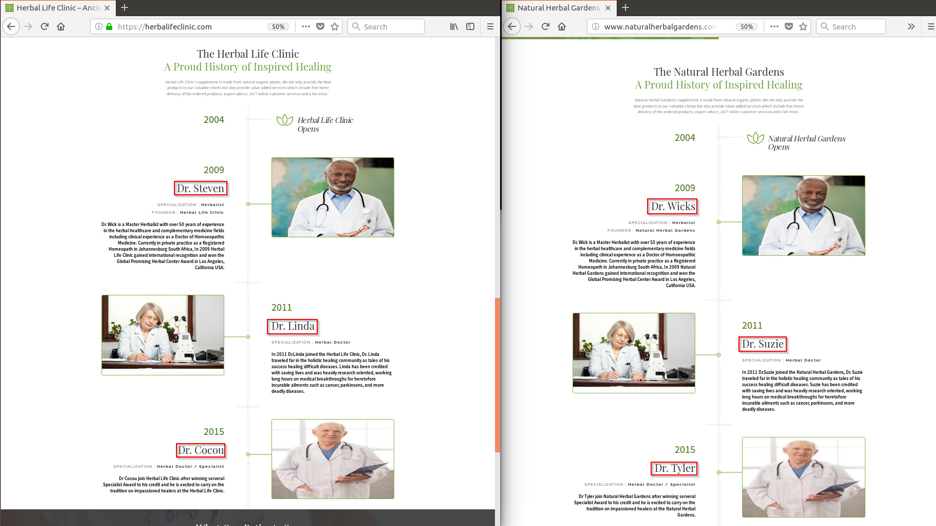Image resolution: width=936 pixels, height=526 pixels.
Task: Open new tab beside Herbal Life Clinic tab
Action: click(x=124, y=8)
